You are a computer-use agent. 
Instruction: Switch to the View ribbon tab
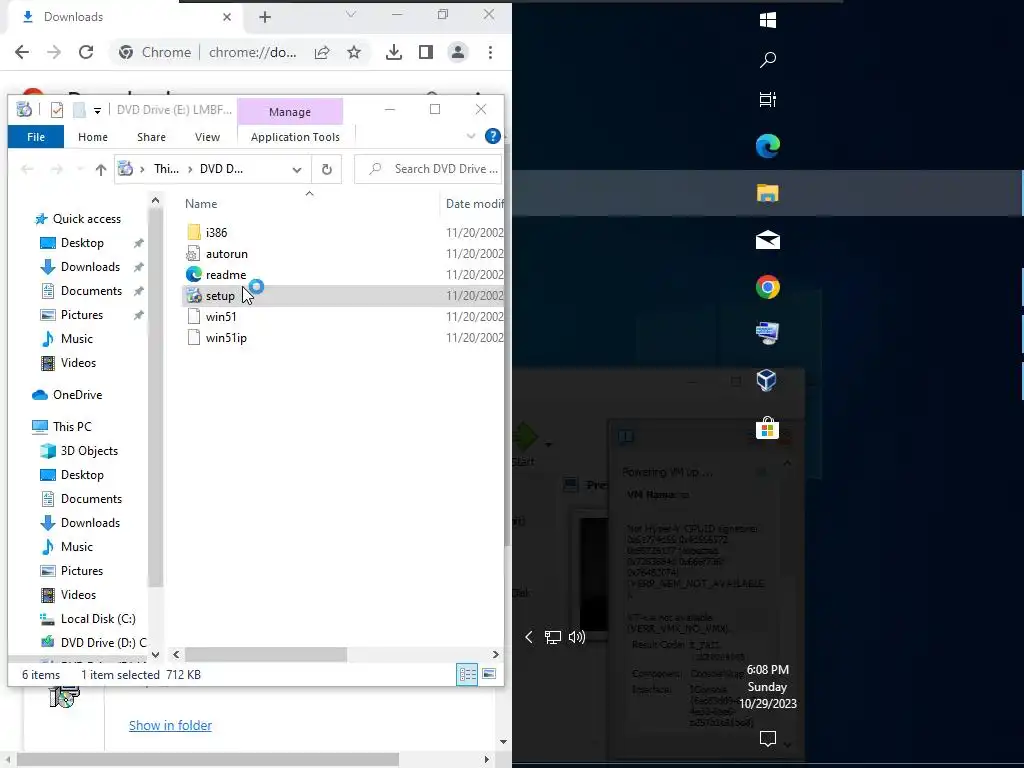tap(207, 137)
